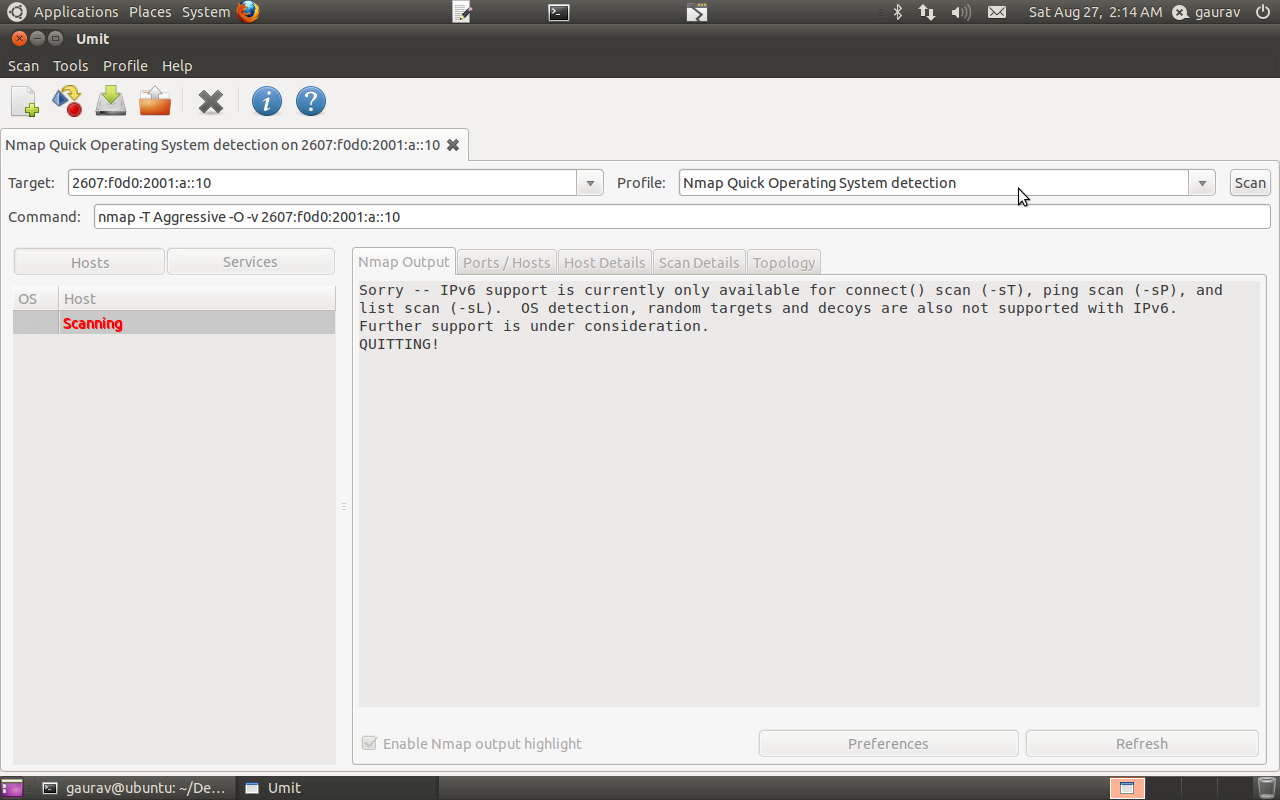Click the text editor launcher in top panel

[462, 12]
